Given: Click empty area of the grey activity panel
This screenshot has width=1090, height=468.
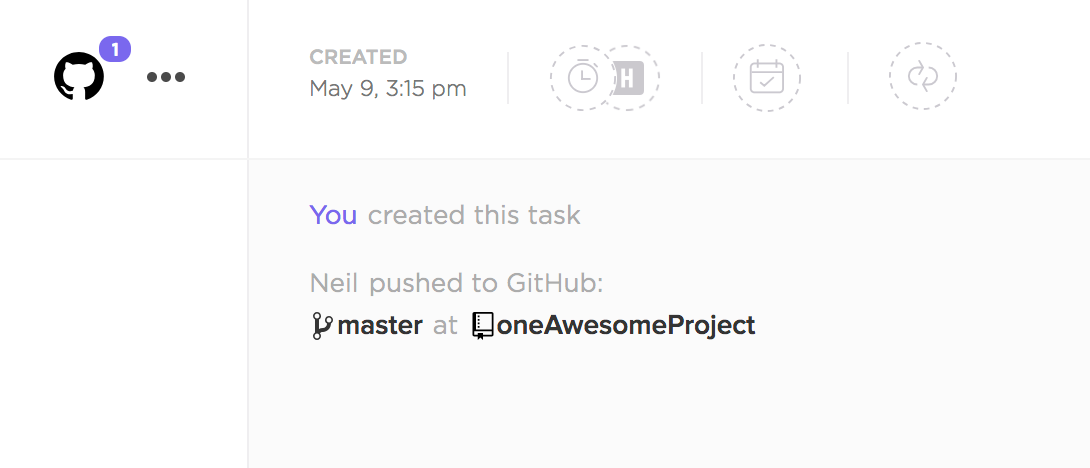Looking at the screenshot, I should (x=800, y=400).
